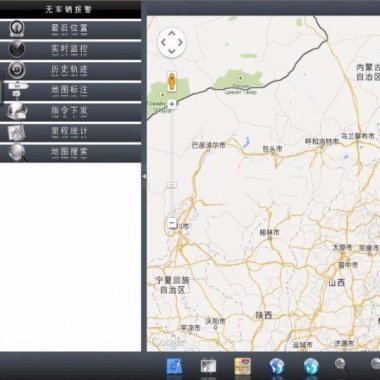Click the gray satellite map icon in bottom toolbar

[x=208, y=367]
